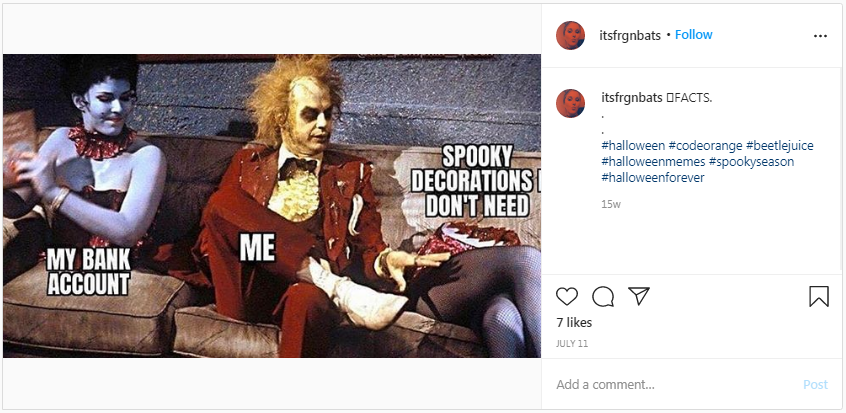Open the #halloweenforever hashtag

coord(653,178)
